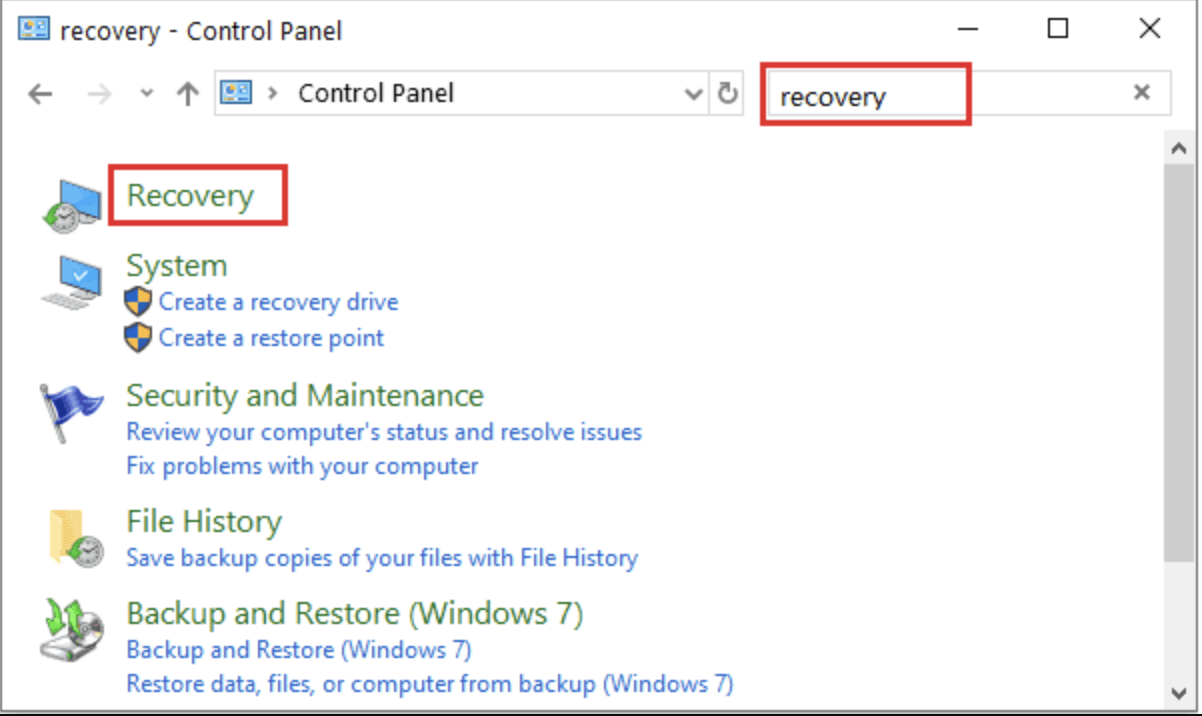
Task: Open the forward navigation dropdown
Action: [99, 93]
